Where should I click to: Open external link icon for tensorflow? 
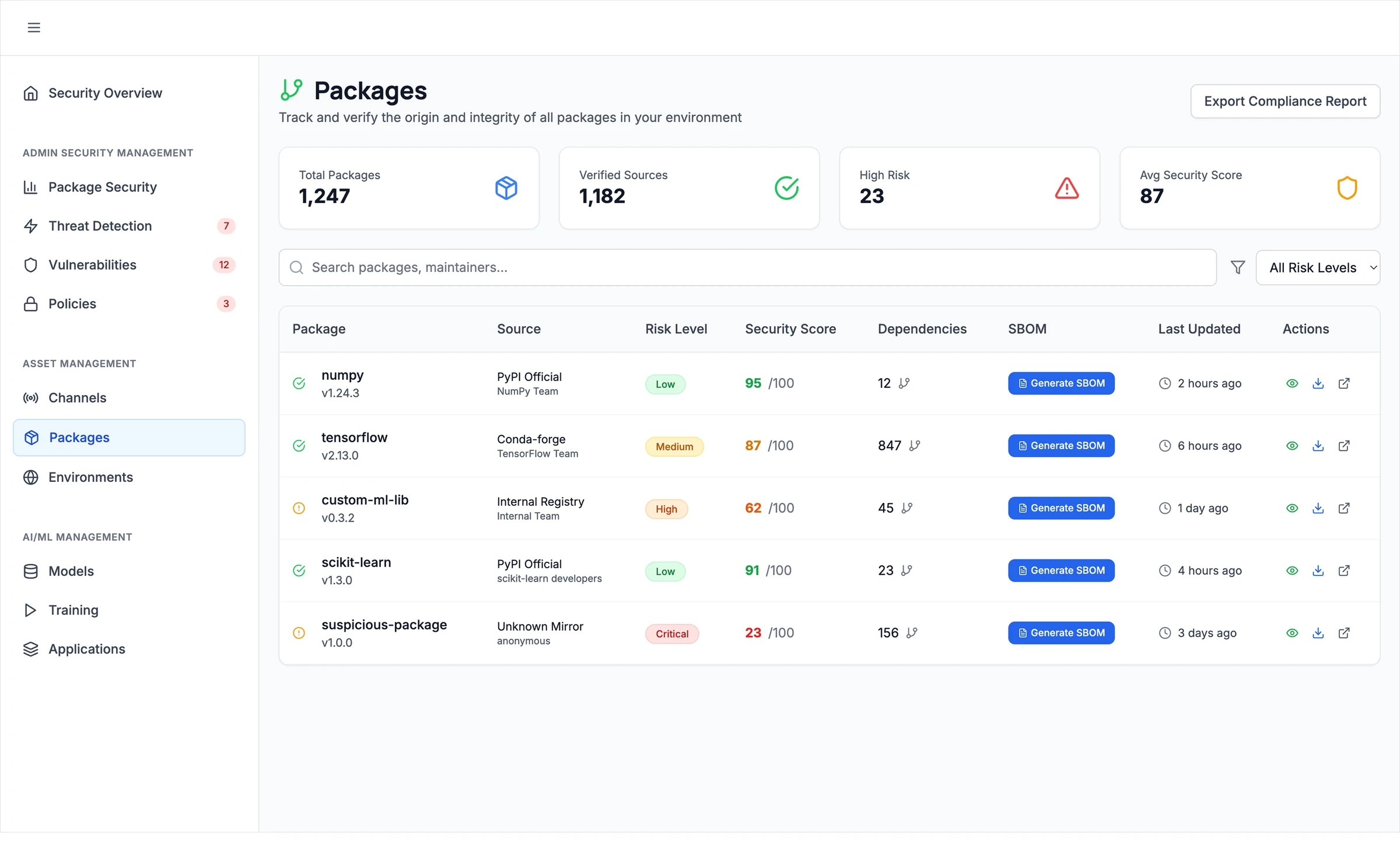(x=1343, y=446)
